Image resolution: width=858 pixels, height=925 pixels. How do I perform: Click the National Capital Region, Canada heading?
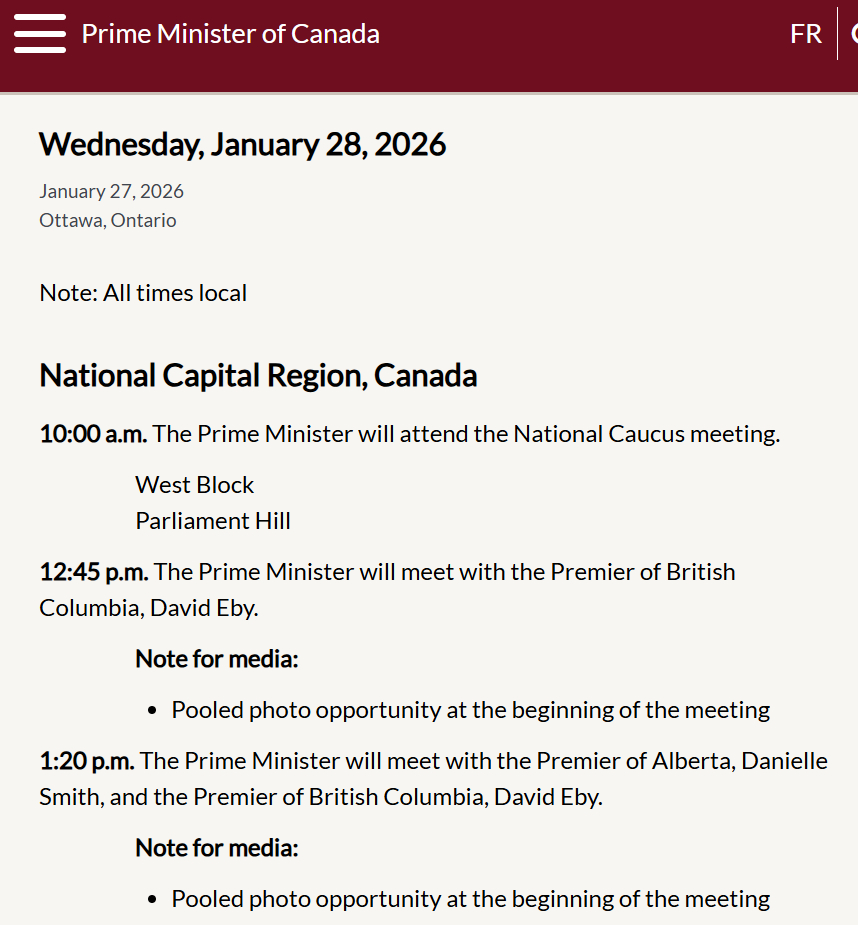point(258,376)
